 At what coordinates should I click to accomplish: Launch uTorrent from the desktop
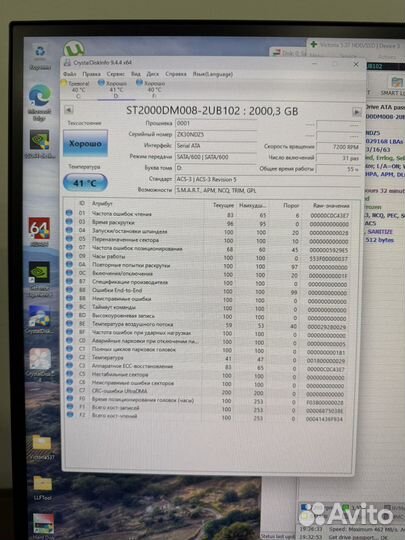click(74, 49)
